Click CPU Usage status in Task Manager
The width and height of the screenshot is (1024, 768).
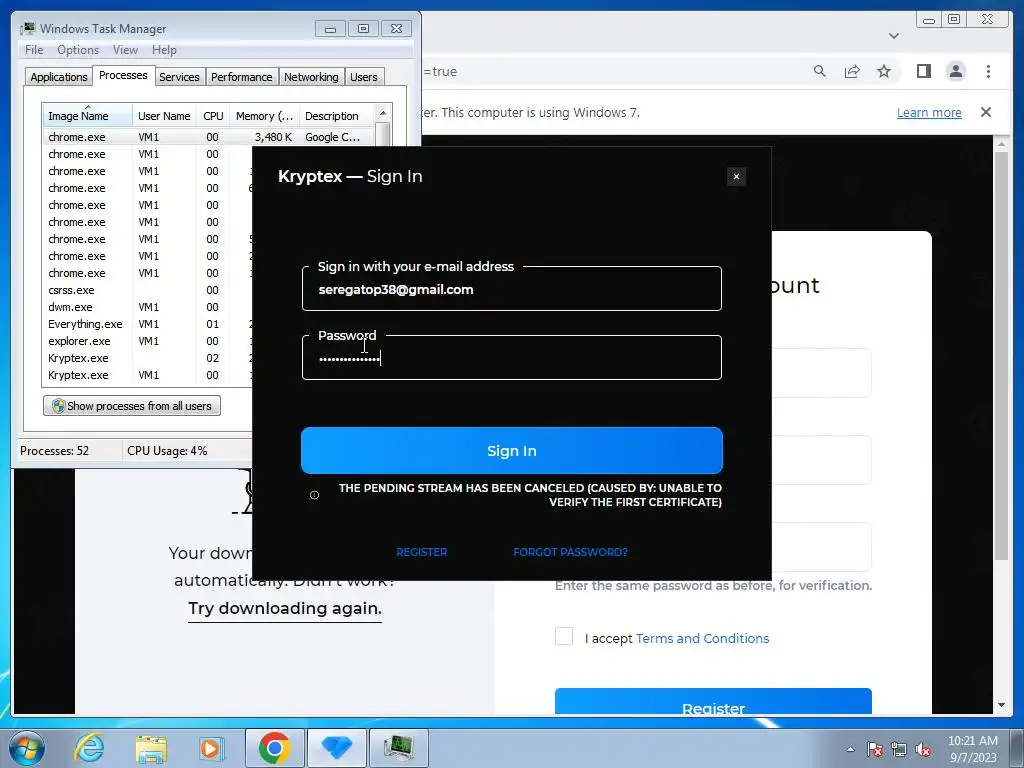pyautogui.click(x=167, y=451)
